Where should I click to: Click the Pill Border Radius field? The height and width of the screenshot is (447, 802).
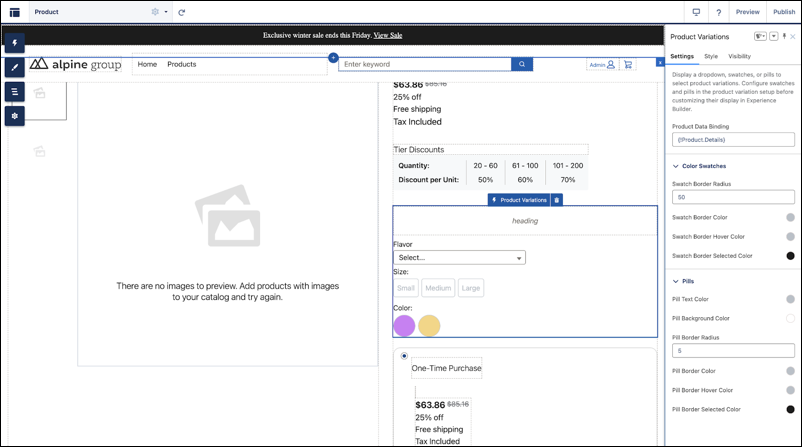[x=733, y=351]
